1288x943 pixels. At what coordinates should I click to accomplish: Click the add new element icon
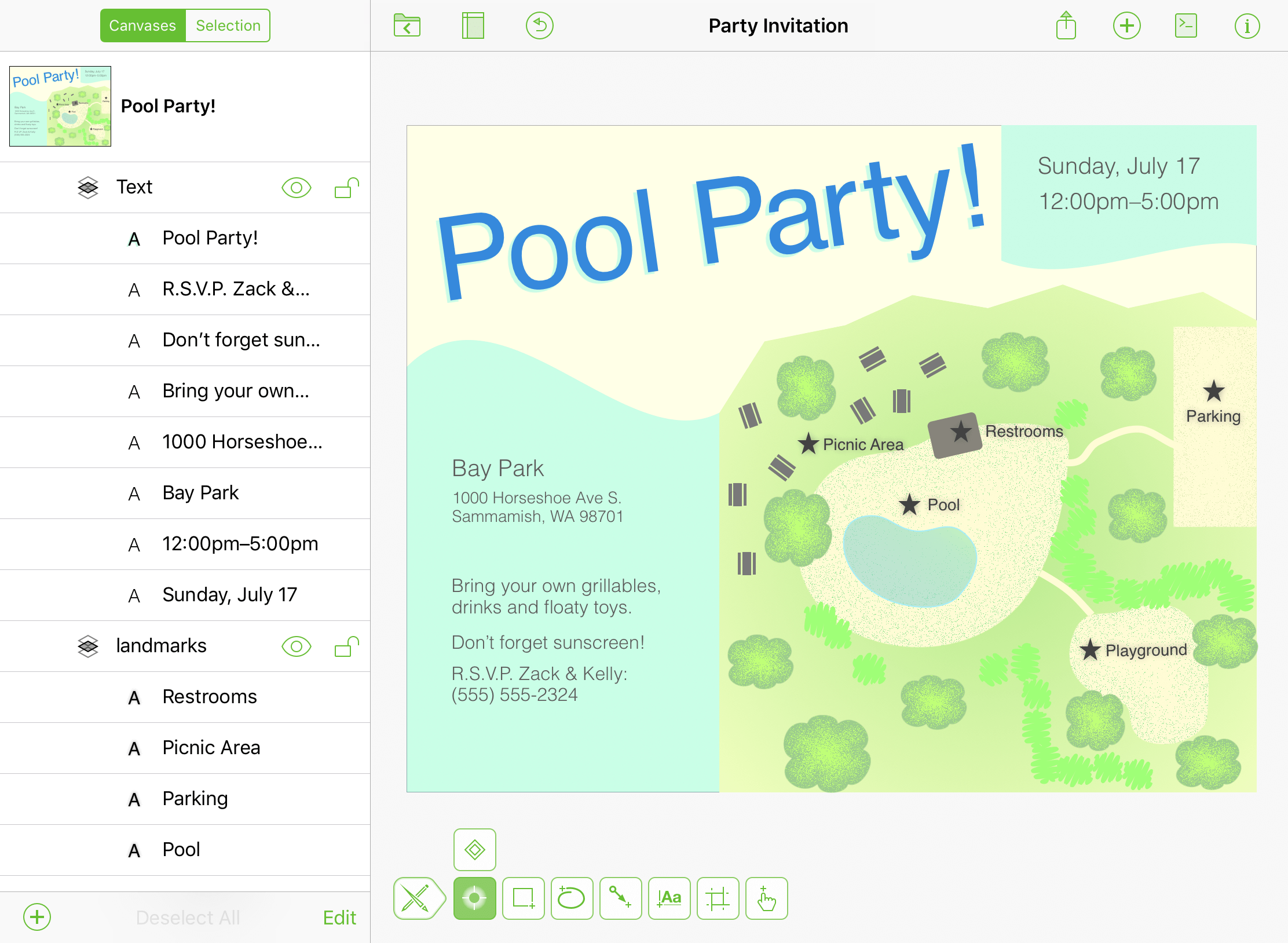[1127, 25]
